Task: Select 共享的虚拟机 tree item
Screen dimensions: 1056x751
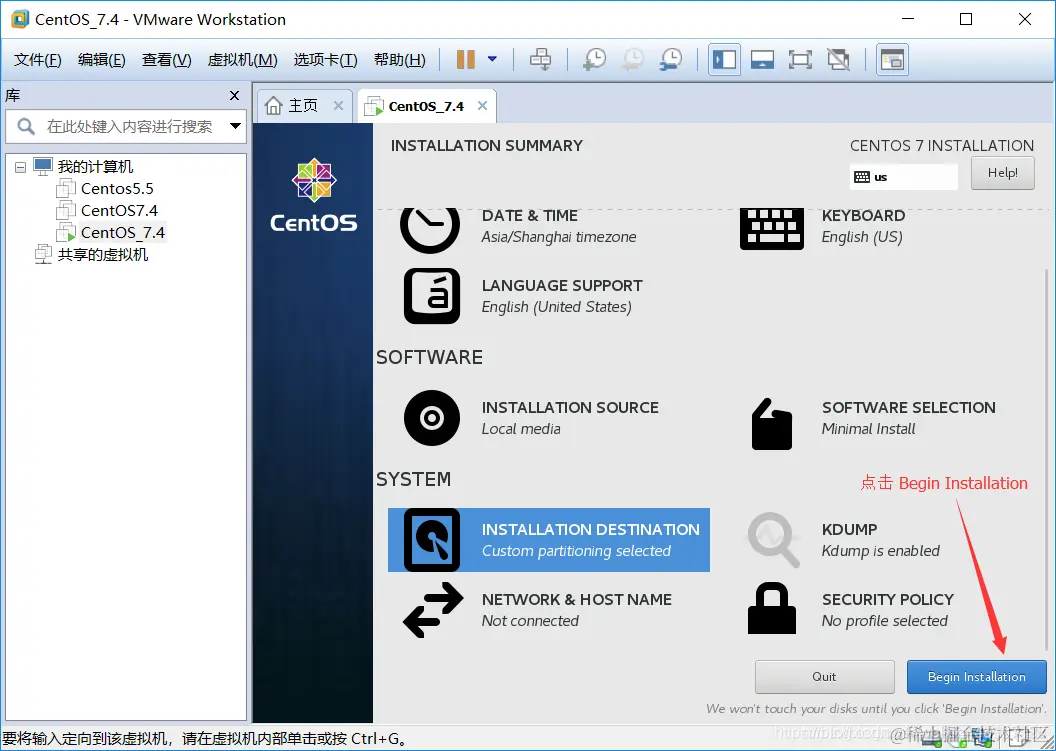Action: click(x=102, y=255)
